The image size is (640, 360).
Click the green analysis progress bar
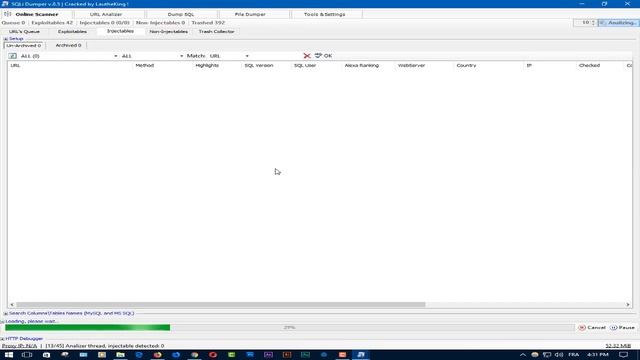pos(289,328)
